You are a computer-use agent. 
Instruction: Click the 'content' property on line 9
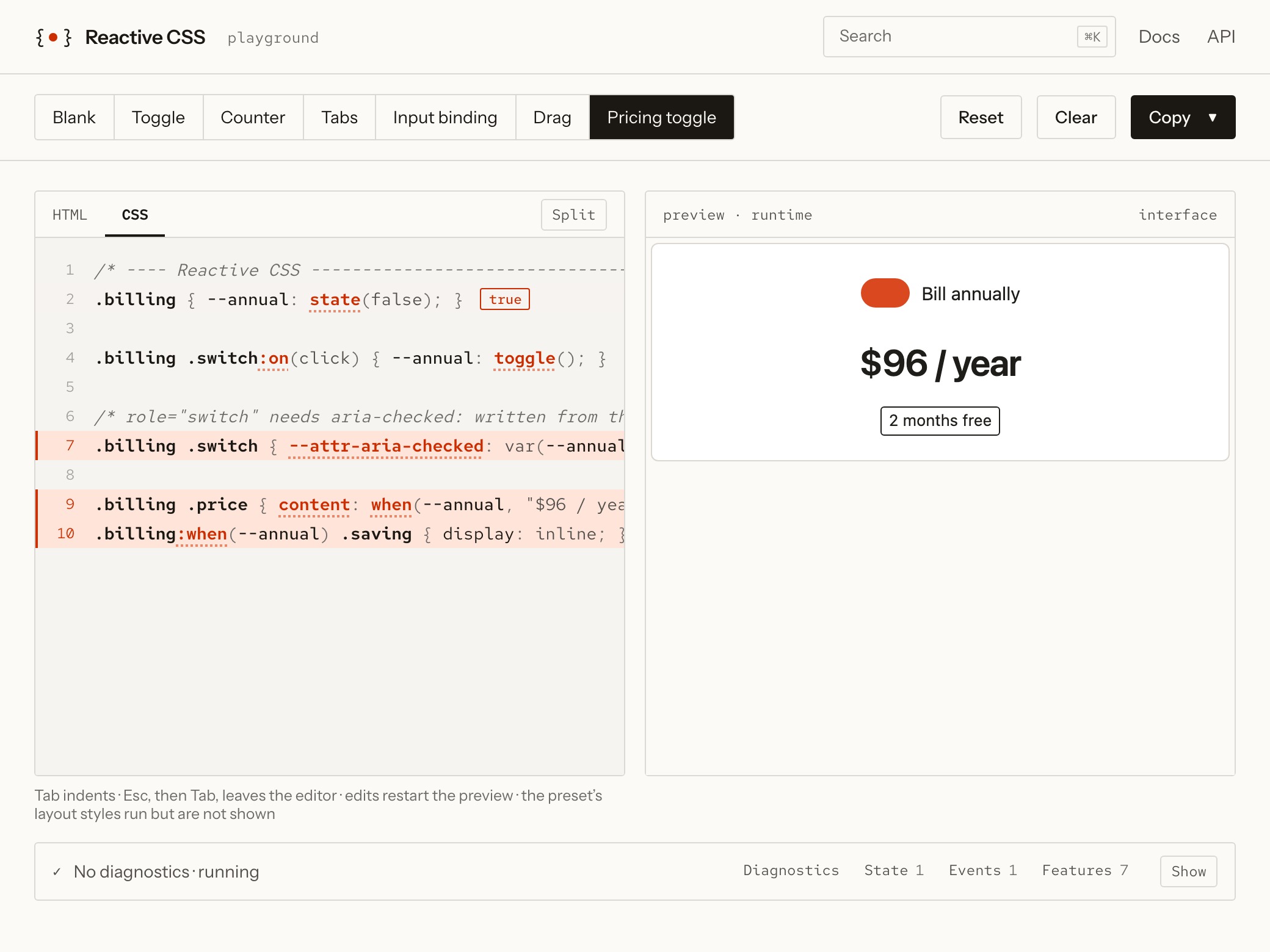click(314, 505)
